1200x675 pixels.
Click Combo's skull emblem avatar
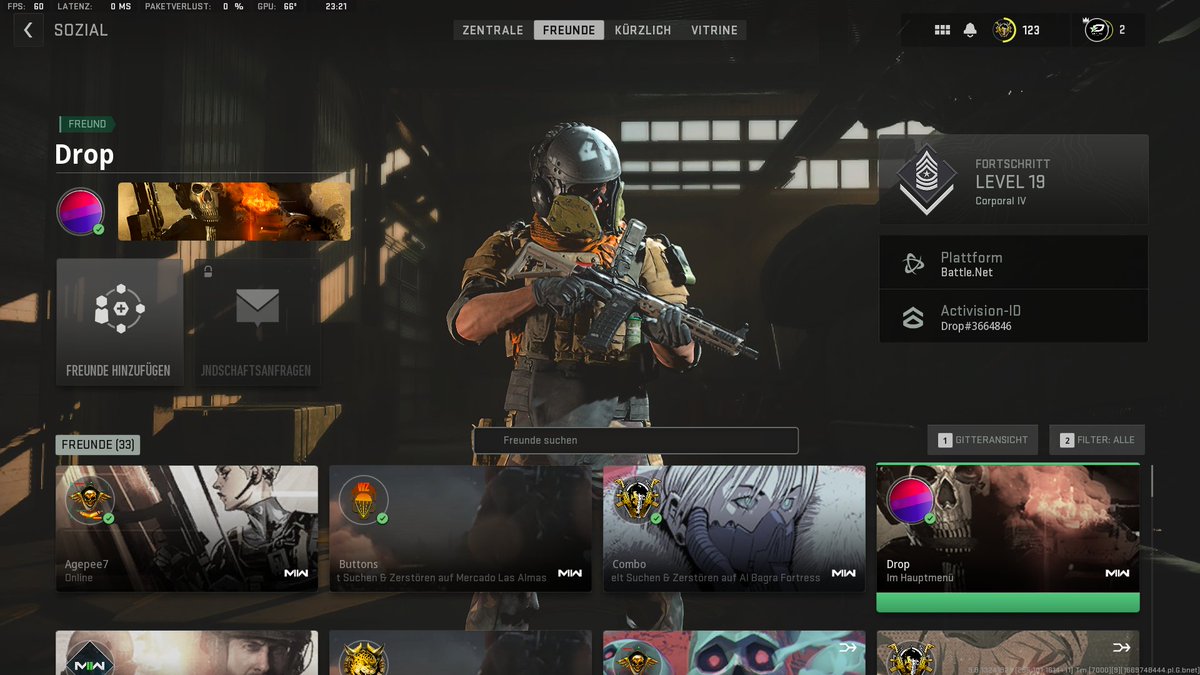[x=637, y=499]
